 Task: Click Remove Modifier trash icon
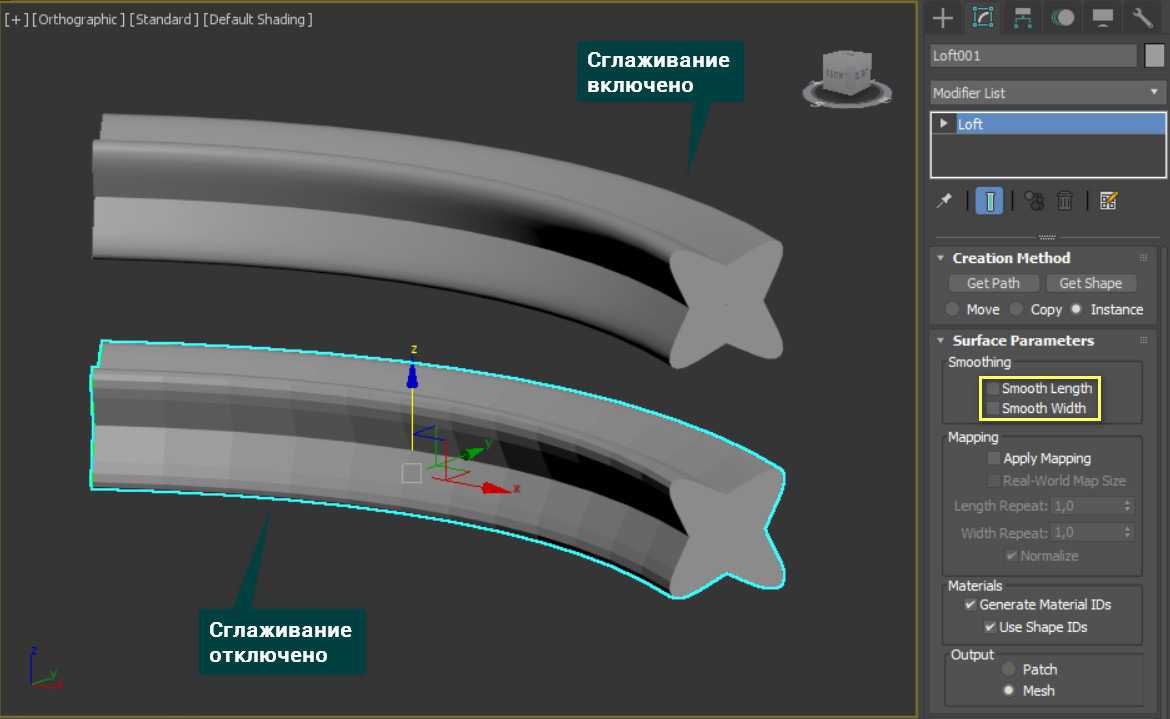[x=1065, y=201]
